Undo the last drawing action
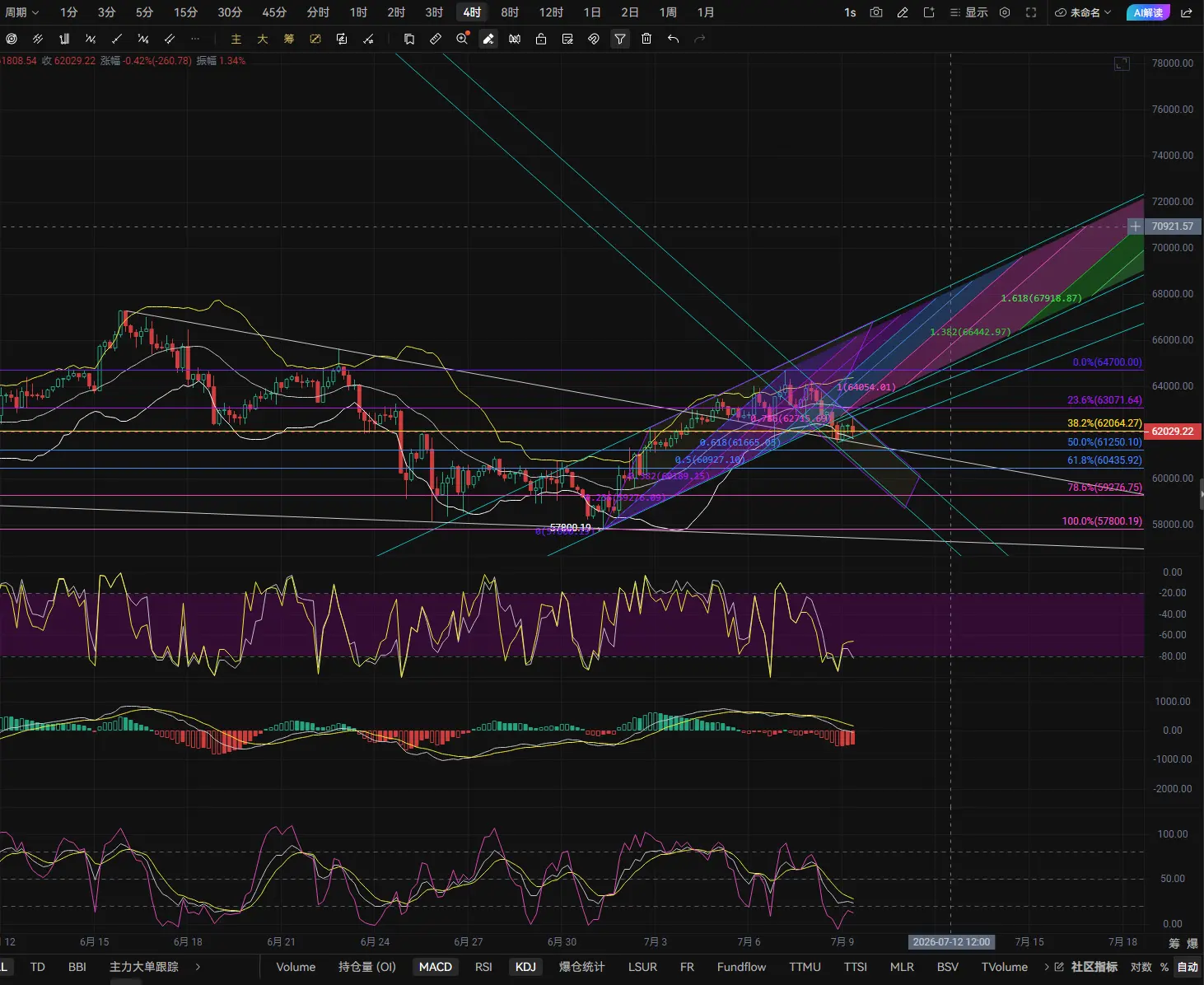Image resolution: width=1204 pixels, height=985 pixels. click(x=673, y=39)
